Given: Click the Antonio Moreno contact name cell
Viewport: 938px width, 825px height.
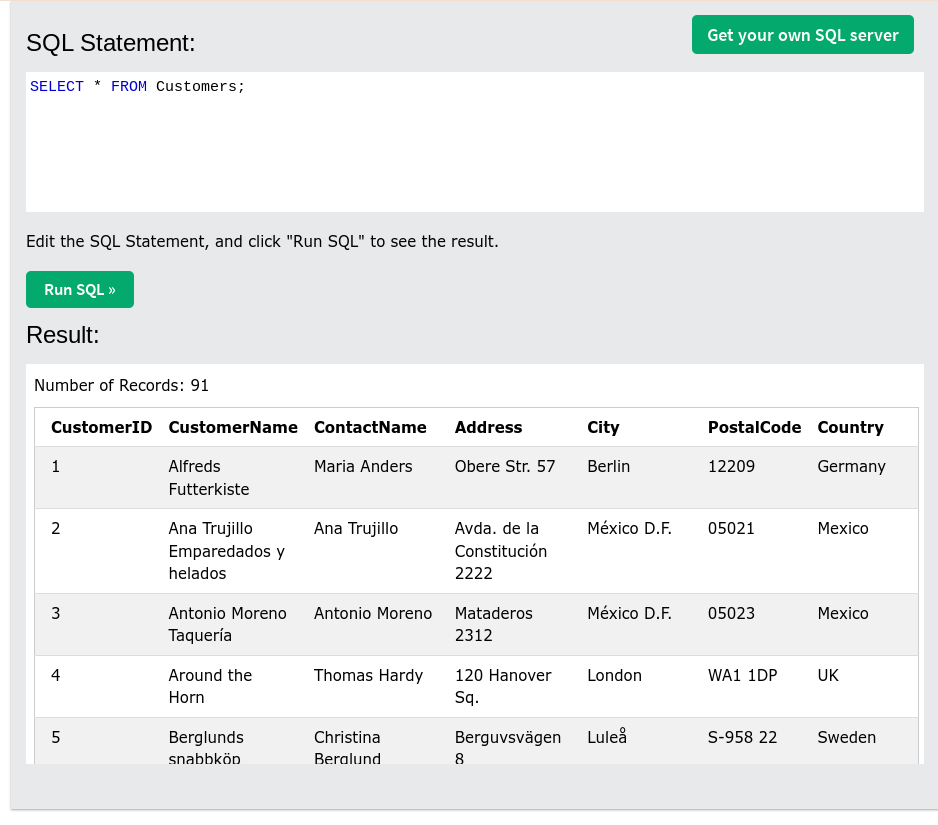Looking at the screenshot, I should pyautogui.click(x=376, y=625).
